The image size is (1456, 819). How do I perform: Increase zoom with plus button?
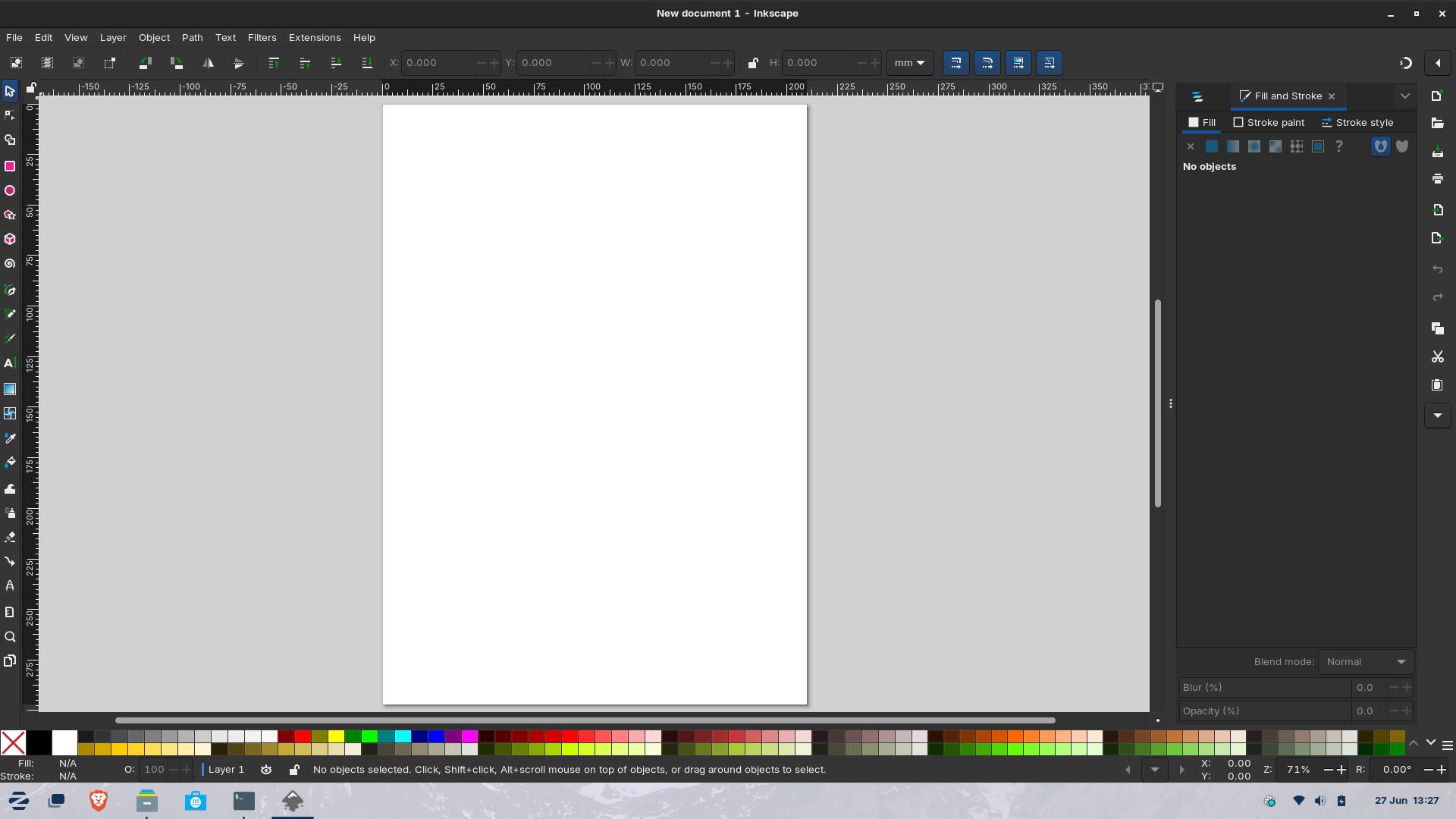1341,770
